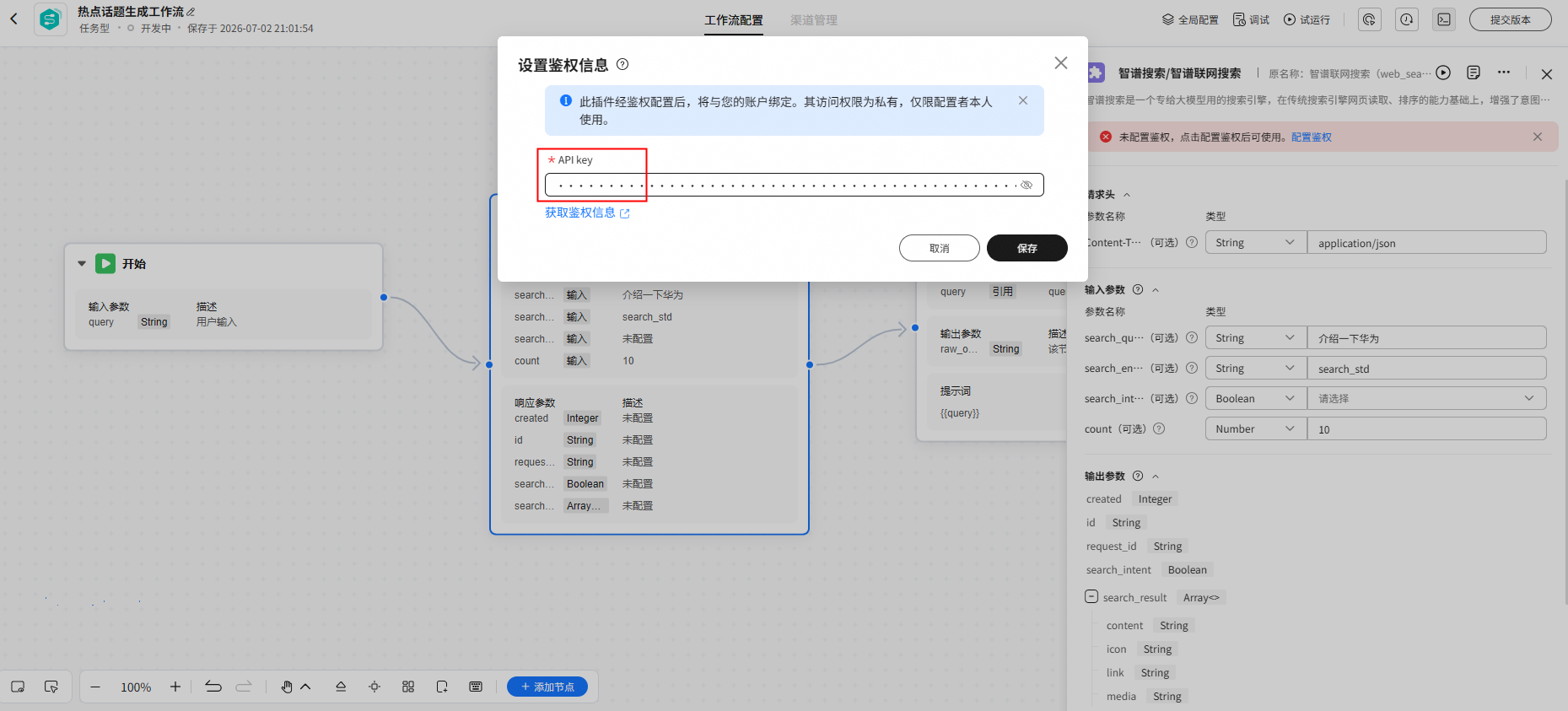
Task: Open count Number type dropdown
Action: tap(1256, 429)
